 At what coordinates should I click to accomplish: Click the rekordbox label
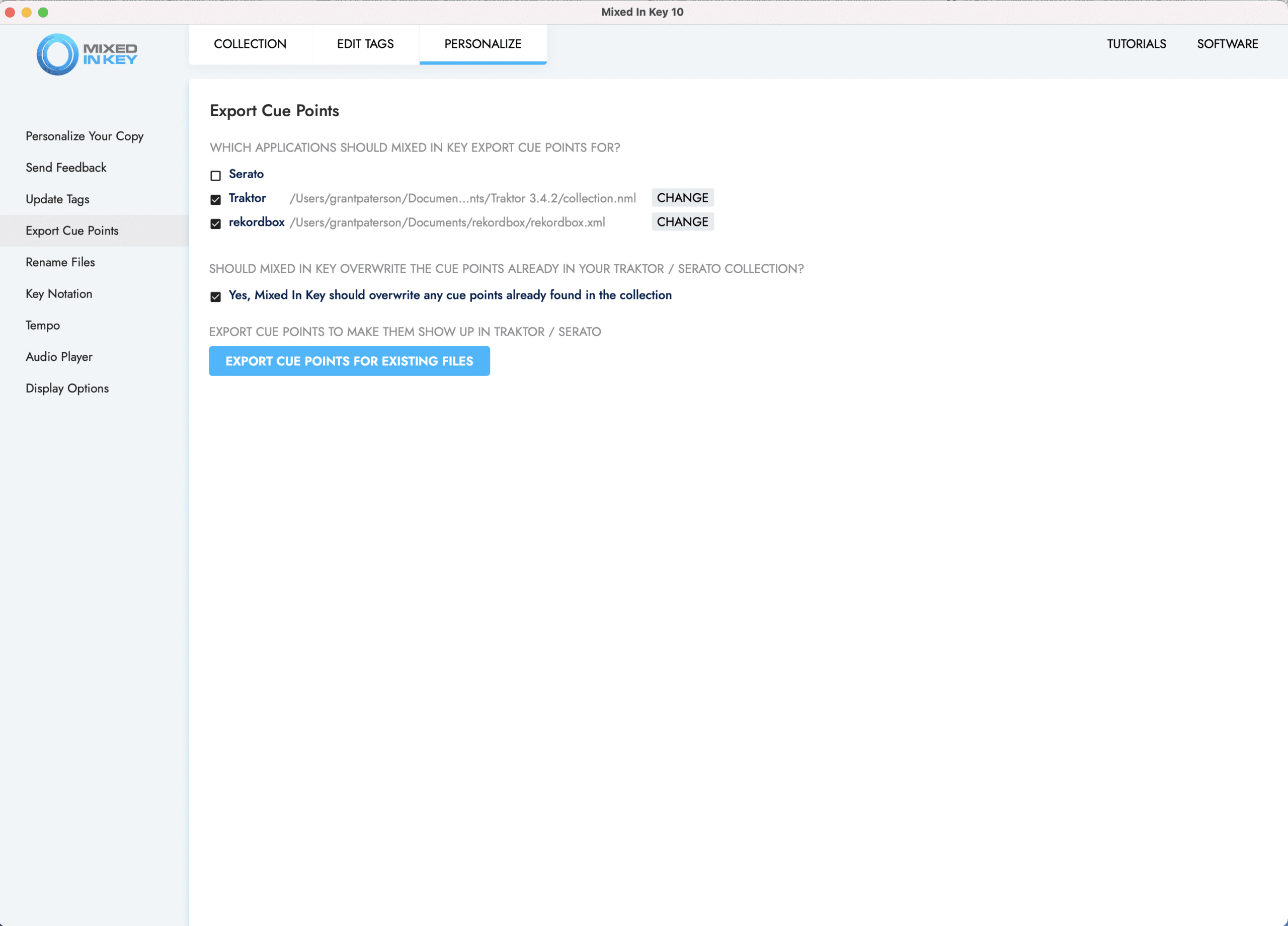click(x=257, y=221)
